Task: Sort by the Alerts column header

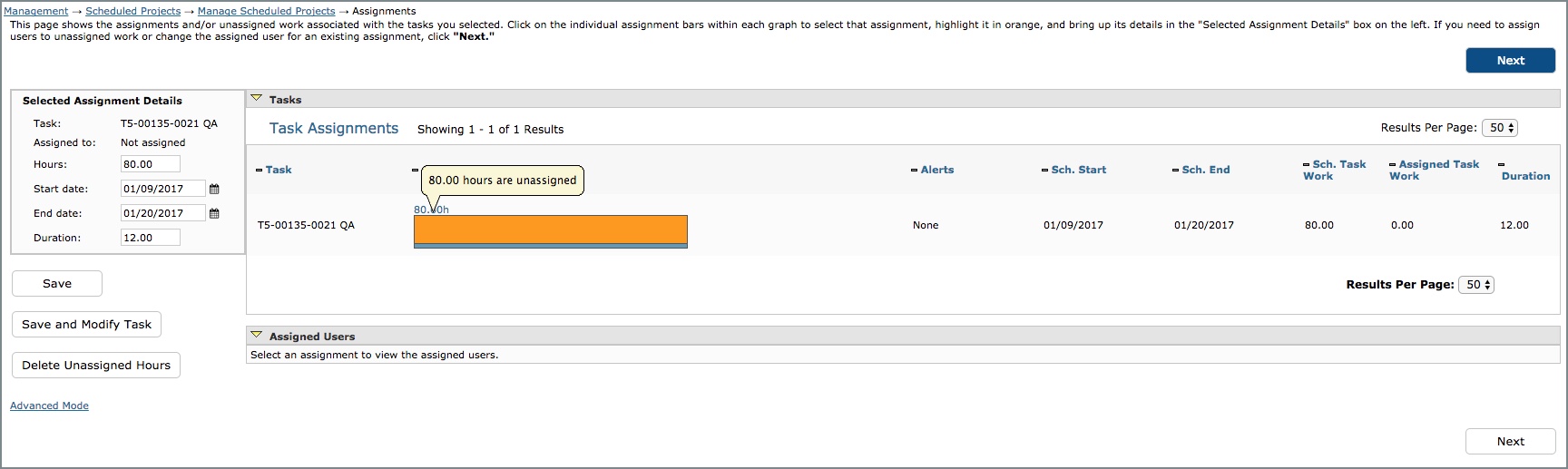Action: (937, 170)
